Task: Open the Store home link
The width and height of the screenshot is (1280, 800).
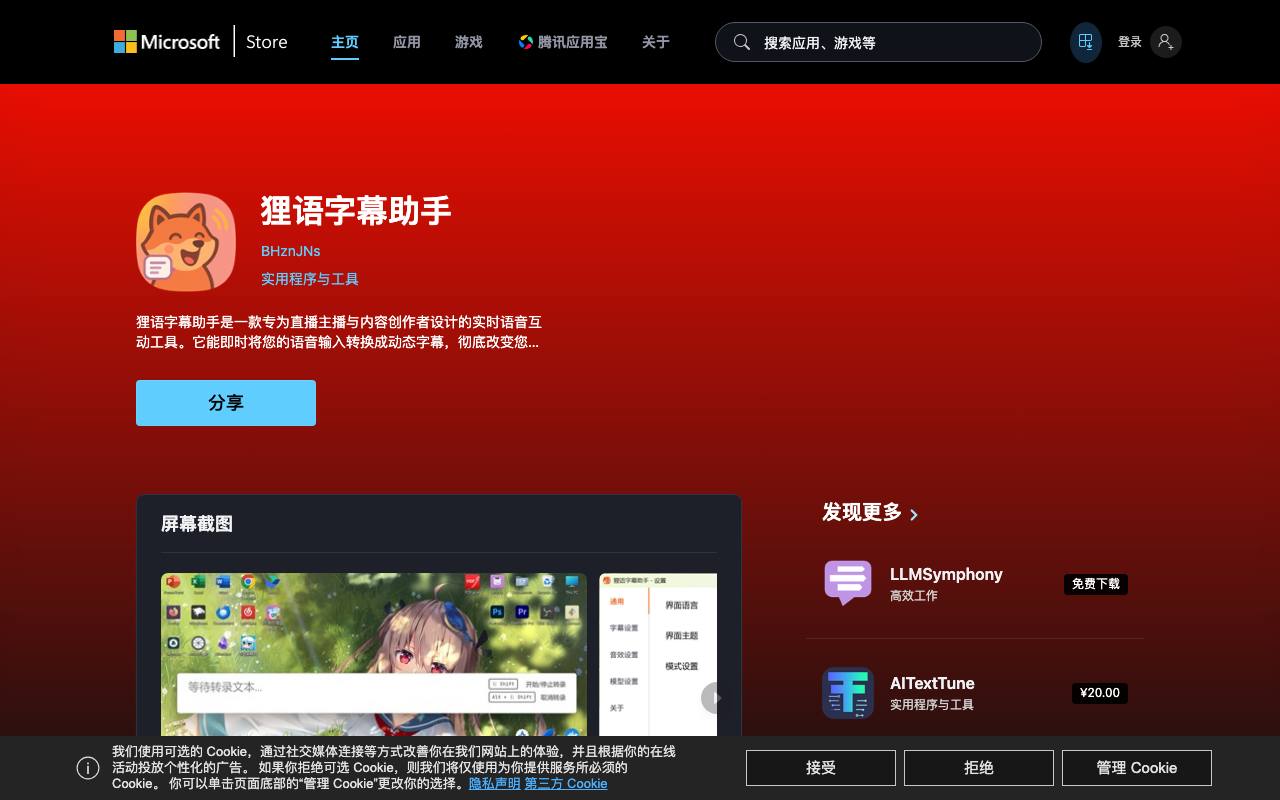Action: [266, 42]
